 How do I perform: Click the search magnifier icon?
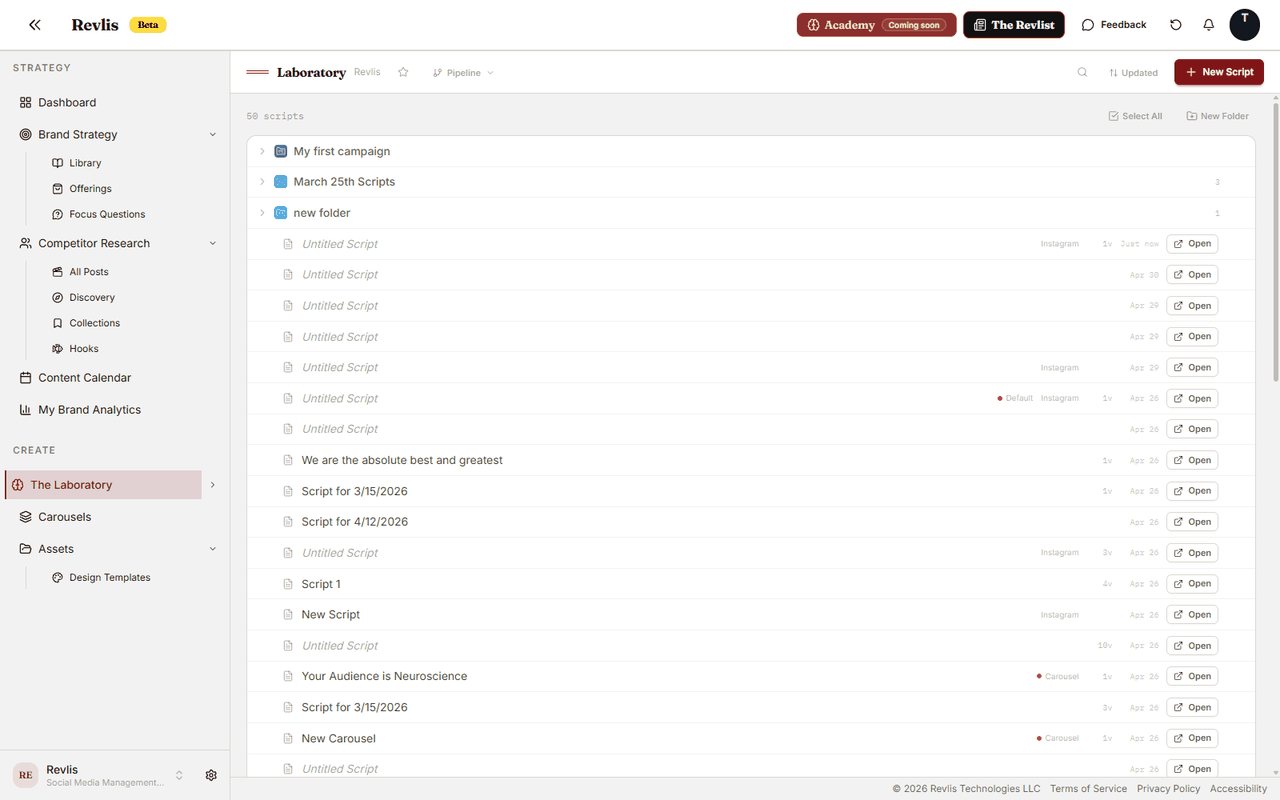[x=1082, y=72]
